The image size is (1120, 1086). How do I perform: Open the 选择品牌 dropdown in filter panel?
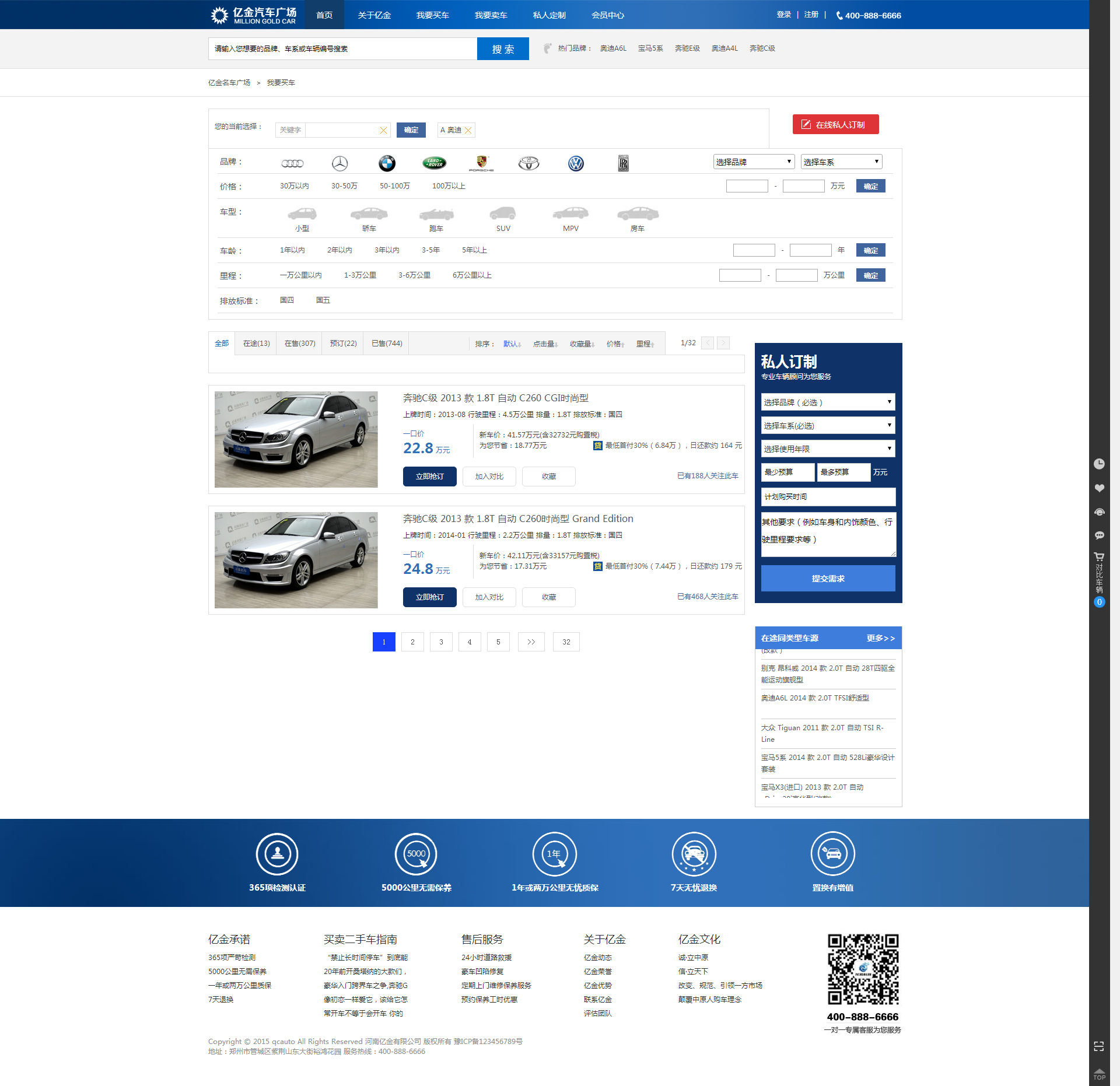click(754, 162)
